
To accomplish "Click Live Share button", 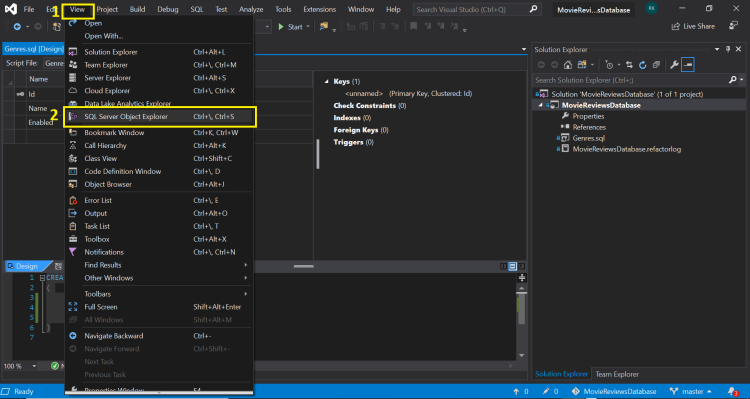I will (x=693, y=26).
